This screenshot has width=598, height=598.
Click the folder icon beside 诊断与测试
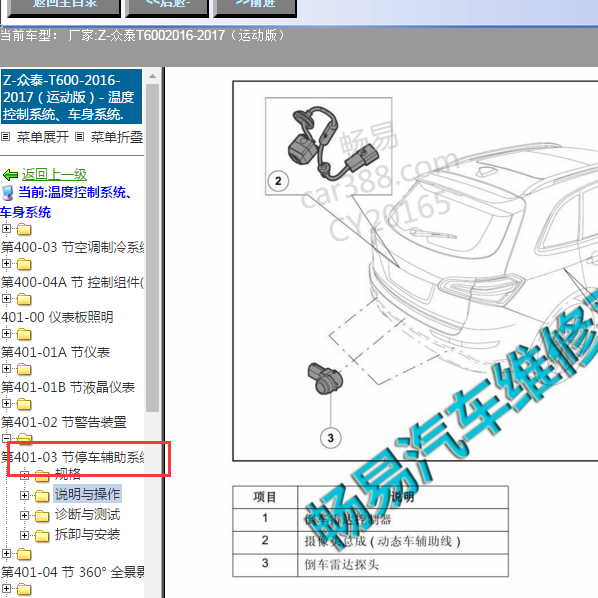(42, 516)
